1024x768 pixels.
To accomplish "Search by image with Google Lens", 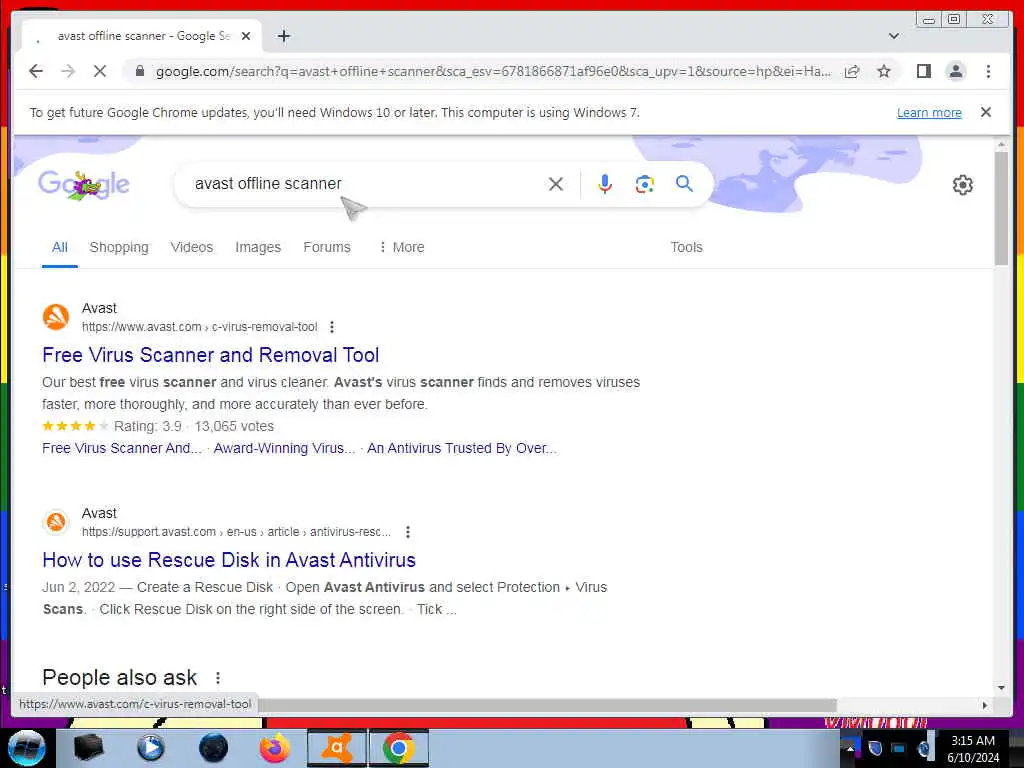I will (x=645, y=184).
